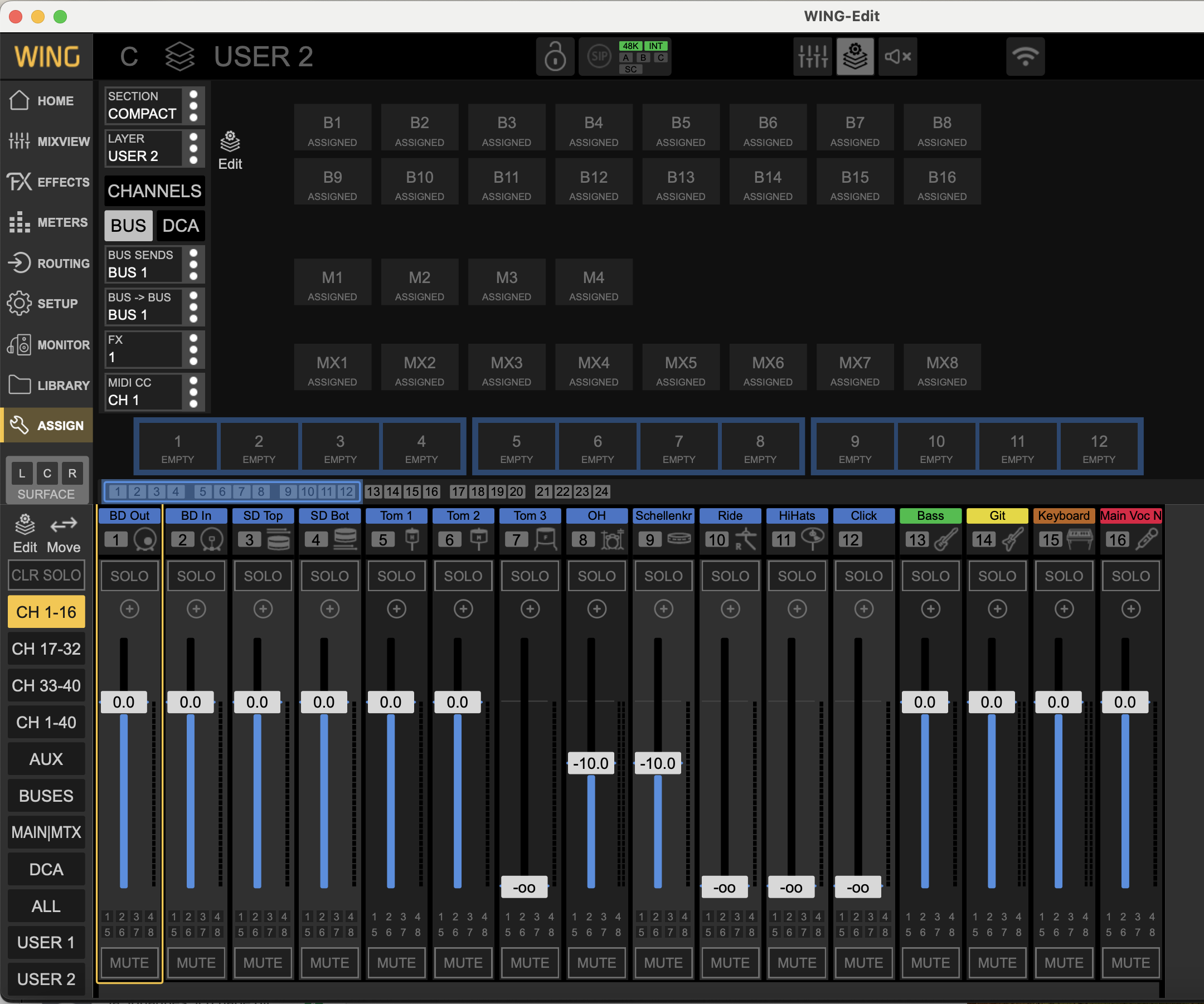Click the layers icon beside USER 2 title
This screenshot has width=1204, height=1004.
pyautogui.click(x=179, y=56)
